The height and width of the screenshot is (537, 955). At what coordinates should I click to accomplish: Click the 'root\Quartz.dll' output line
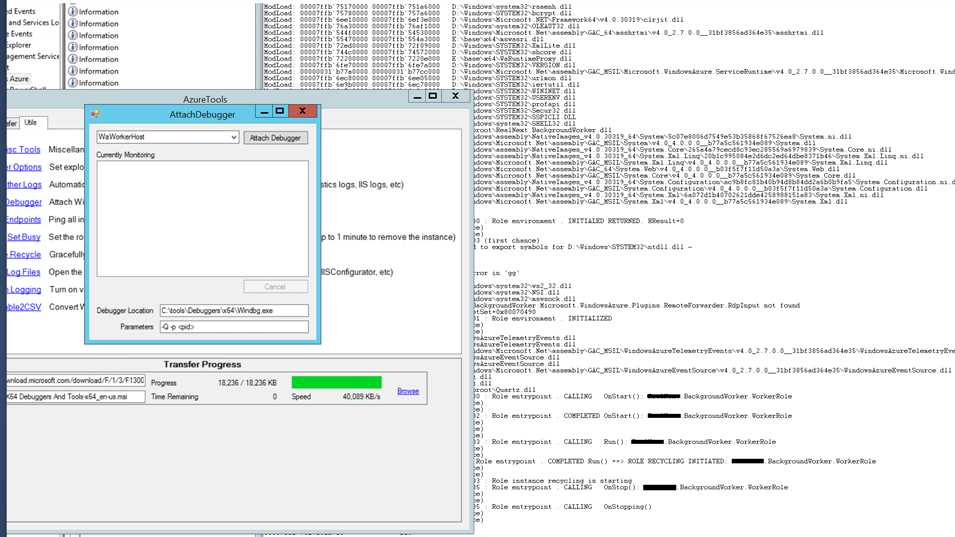(506, 390)
